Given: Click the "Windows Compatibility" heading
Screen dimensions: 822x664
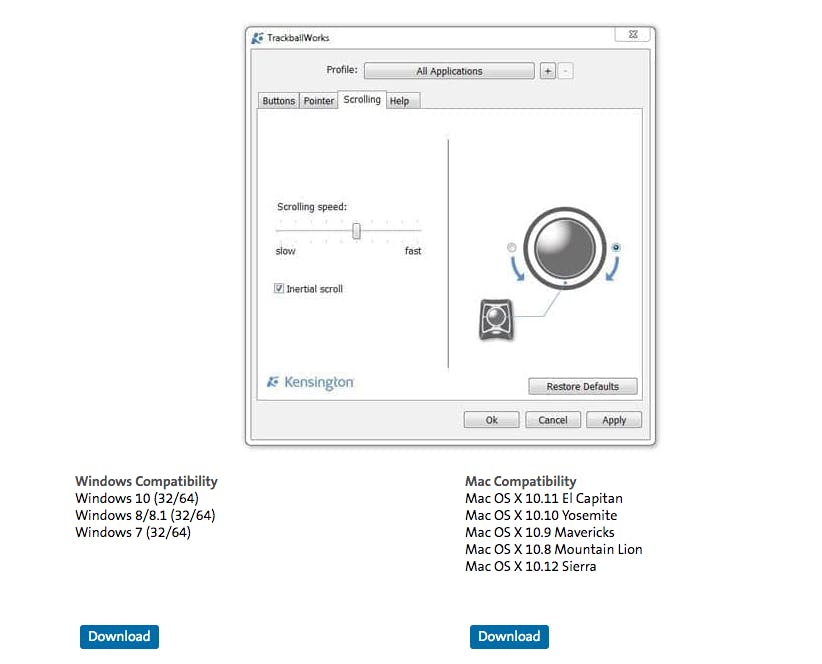Looking at the screenshot, I should [146, 481].
